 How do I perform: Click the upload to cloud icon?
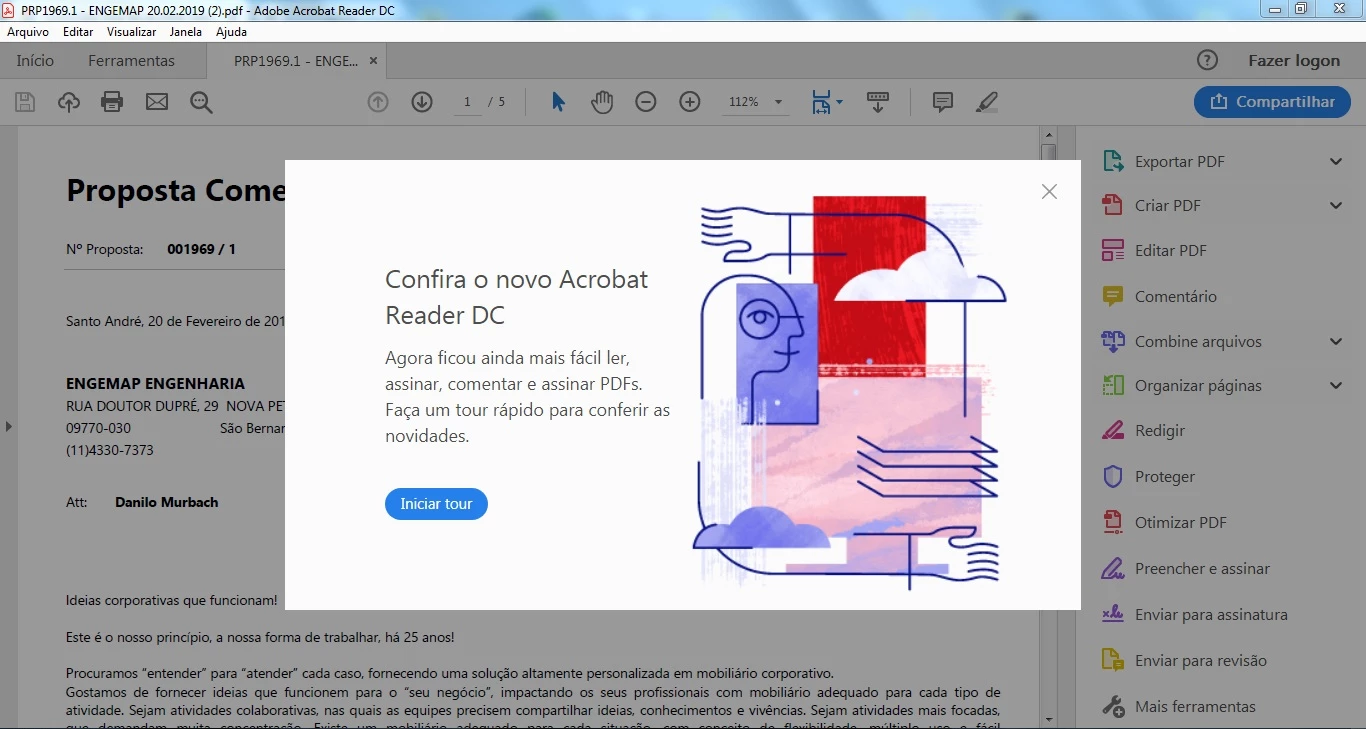[69, 102]
